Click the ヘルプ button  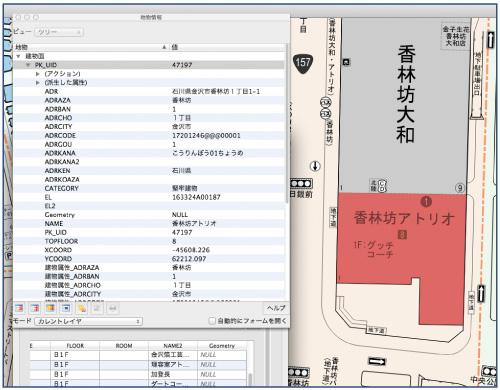click(x=276, y=308)
